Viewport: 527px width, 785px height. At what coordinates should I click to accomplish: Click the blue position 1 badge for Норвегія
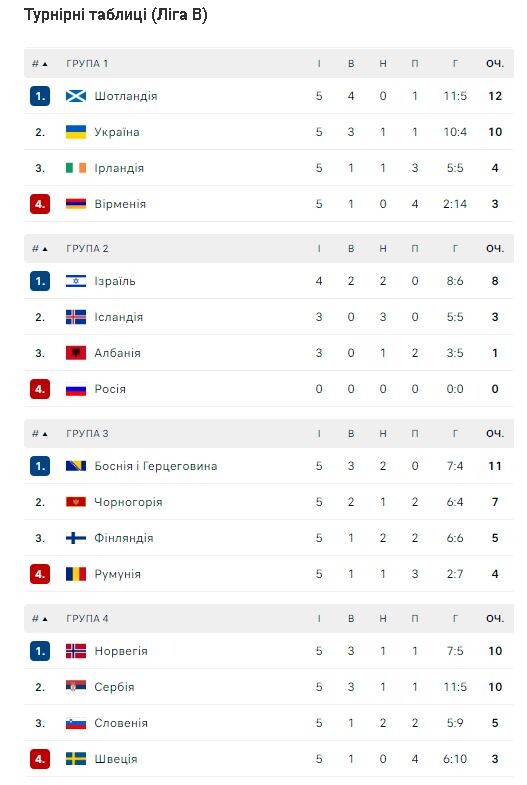[x=40, y=651]
